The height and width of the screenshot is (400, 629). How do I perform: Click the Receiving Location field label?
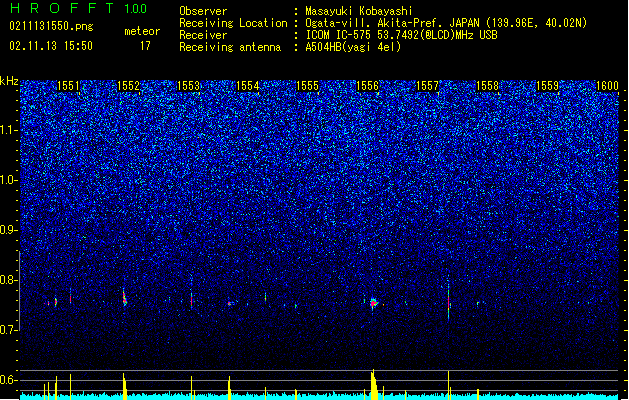click(233, 23)
